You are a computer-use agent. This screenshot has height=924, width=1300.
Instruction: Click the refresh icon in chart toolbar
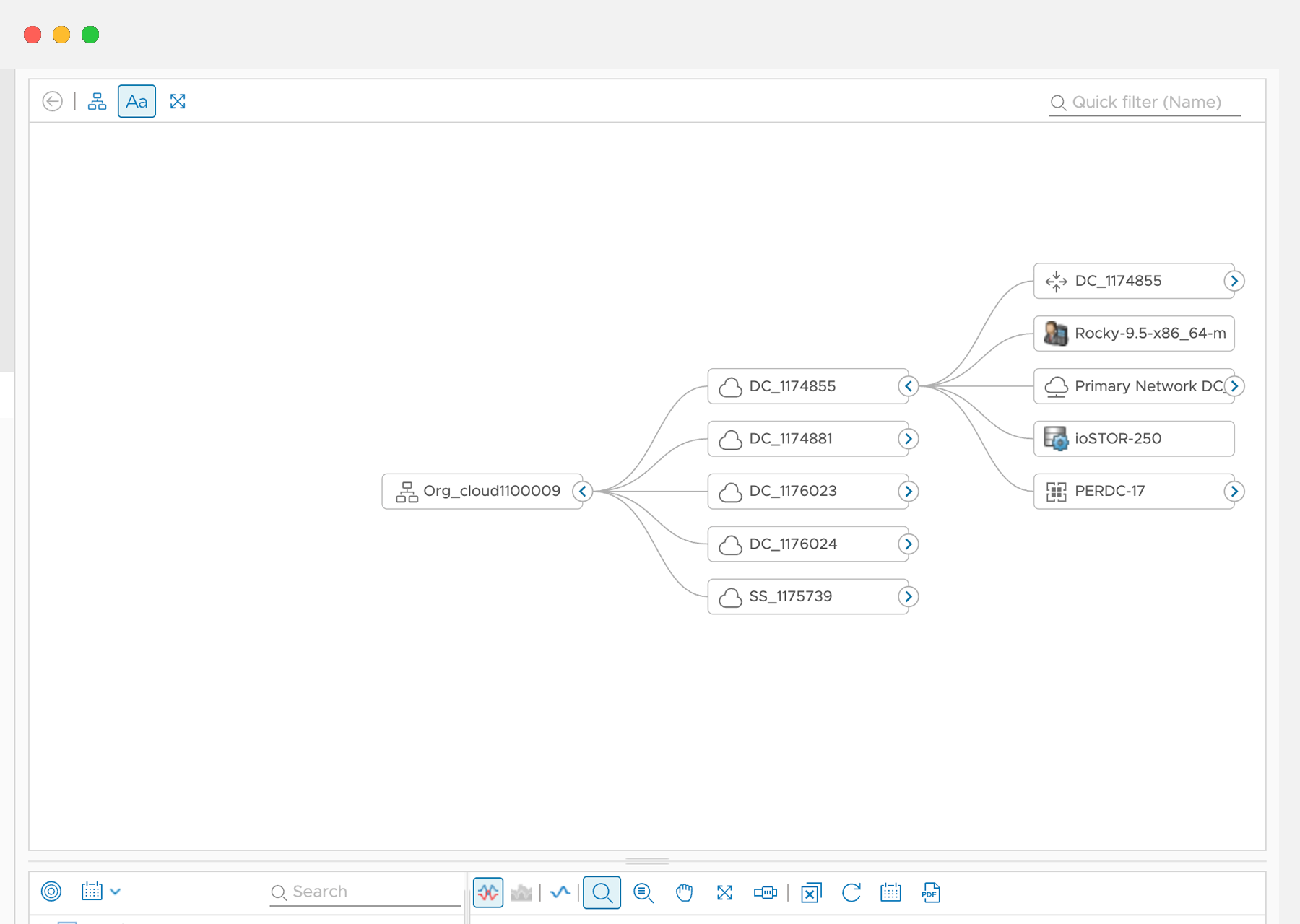[851, 893]
